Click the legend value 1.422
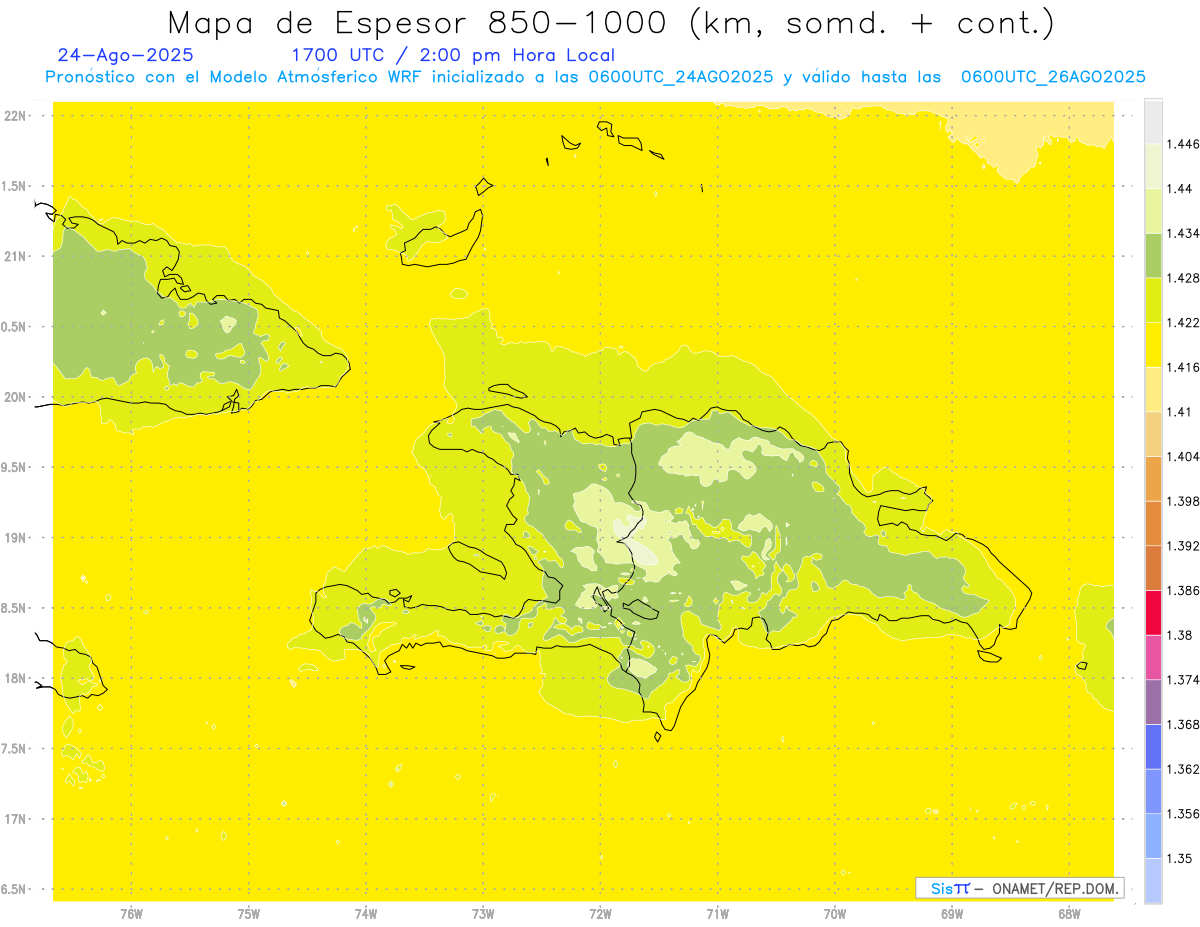 (x=1183, y=322)
